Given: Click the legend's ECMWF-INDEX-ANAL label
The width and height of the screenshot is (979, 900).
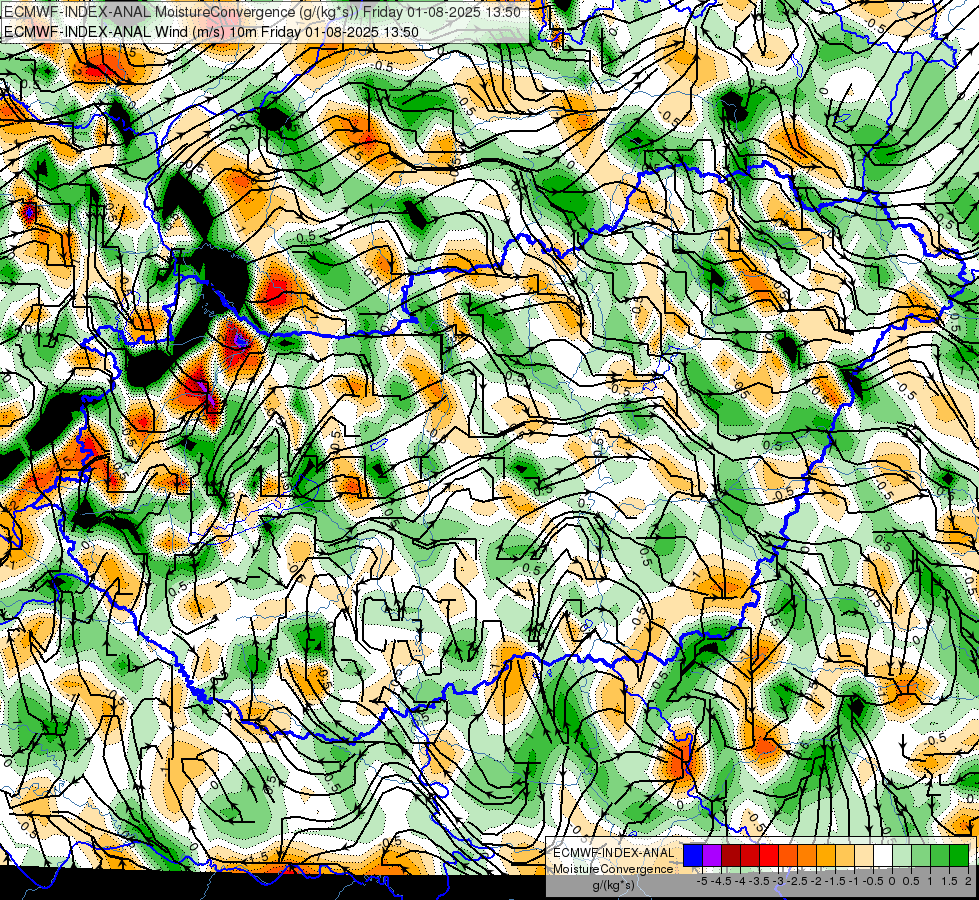Looking at the screenshot, I should (614, 853).
